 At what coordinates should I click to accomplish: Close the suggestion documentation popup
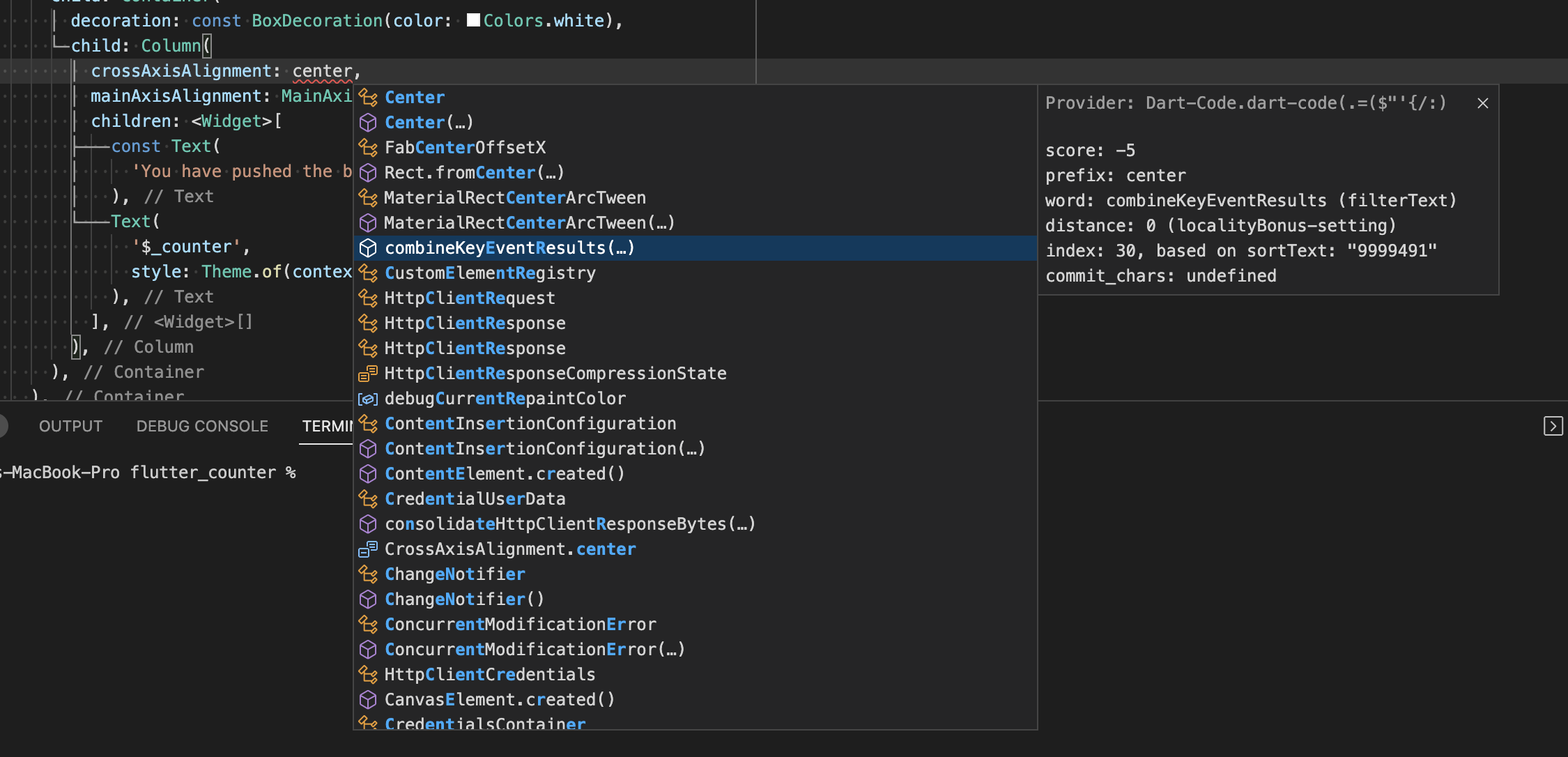[1483, 102]
